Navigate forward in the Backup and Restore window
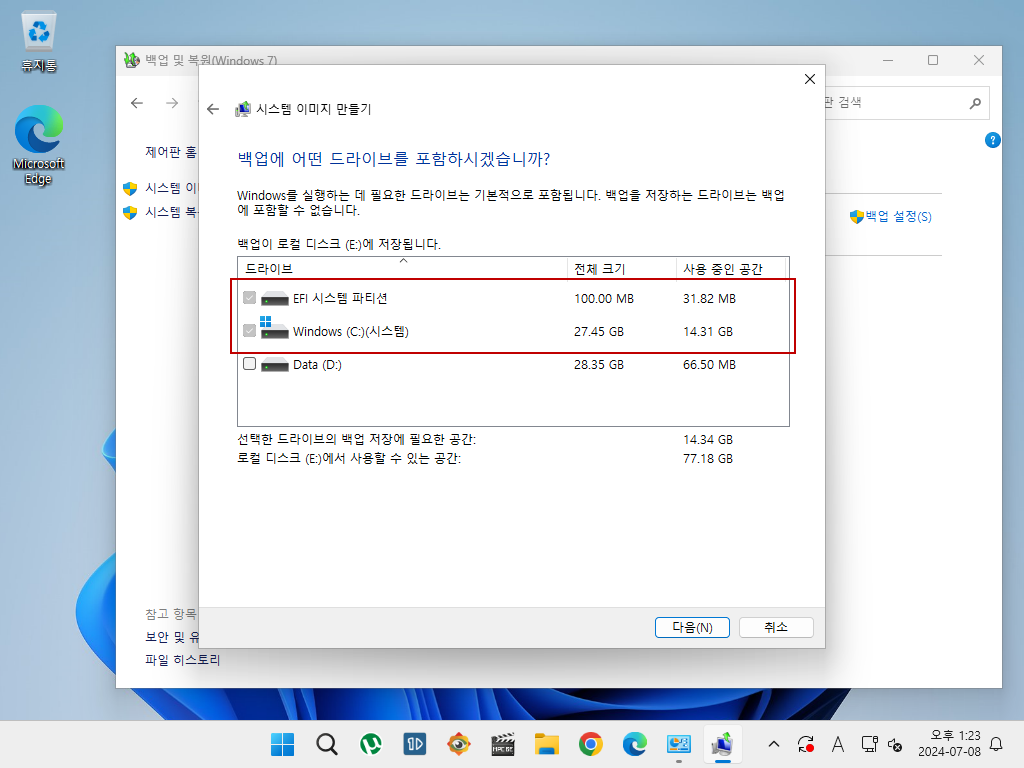The height and width of the screenshot is (768, 1024). tap(172, 103)
